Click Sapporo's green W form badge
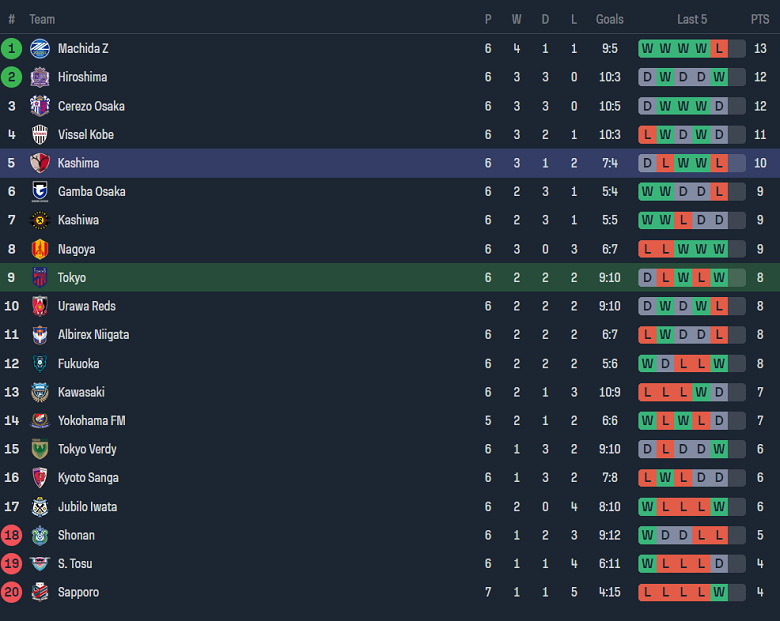 (719, 592)
